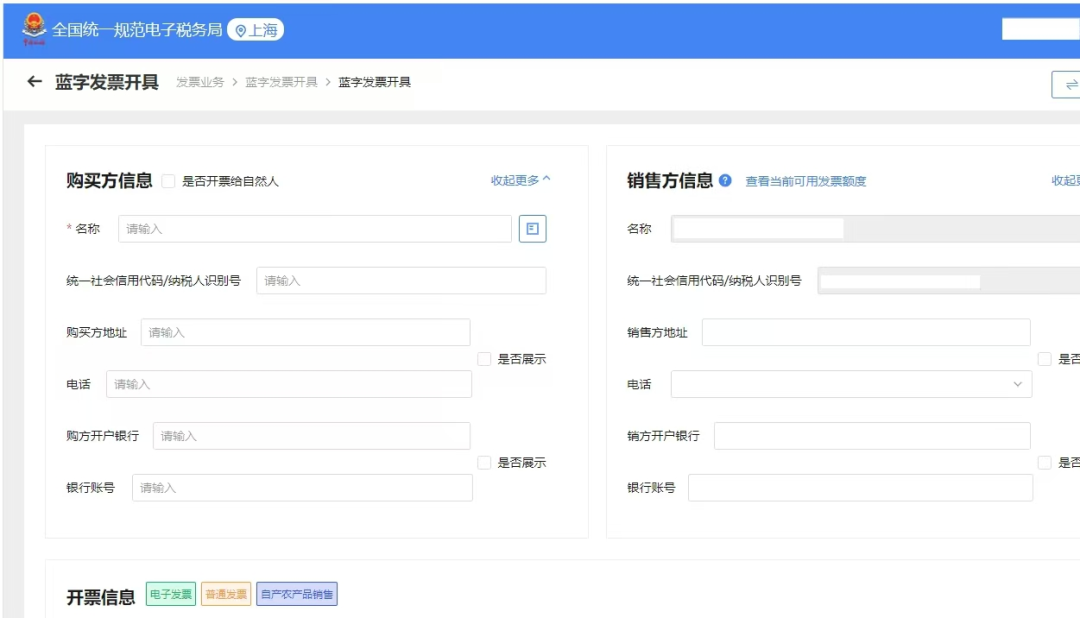Click the 普通发票 orange tag

(x=226, y=594)
